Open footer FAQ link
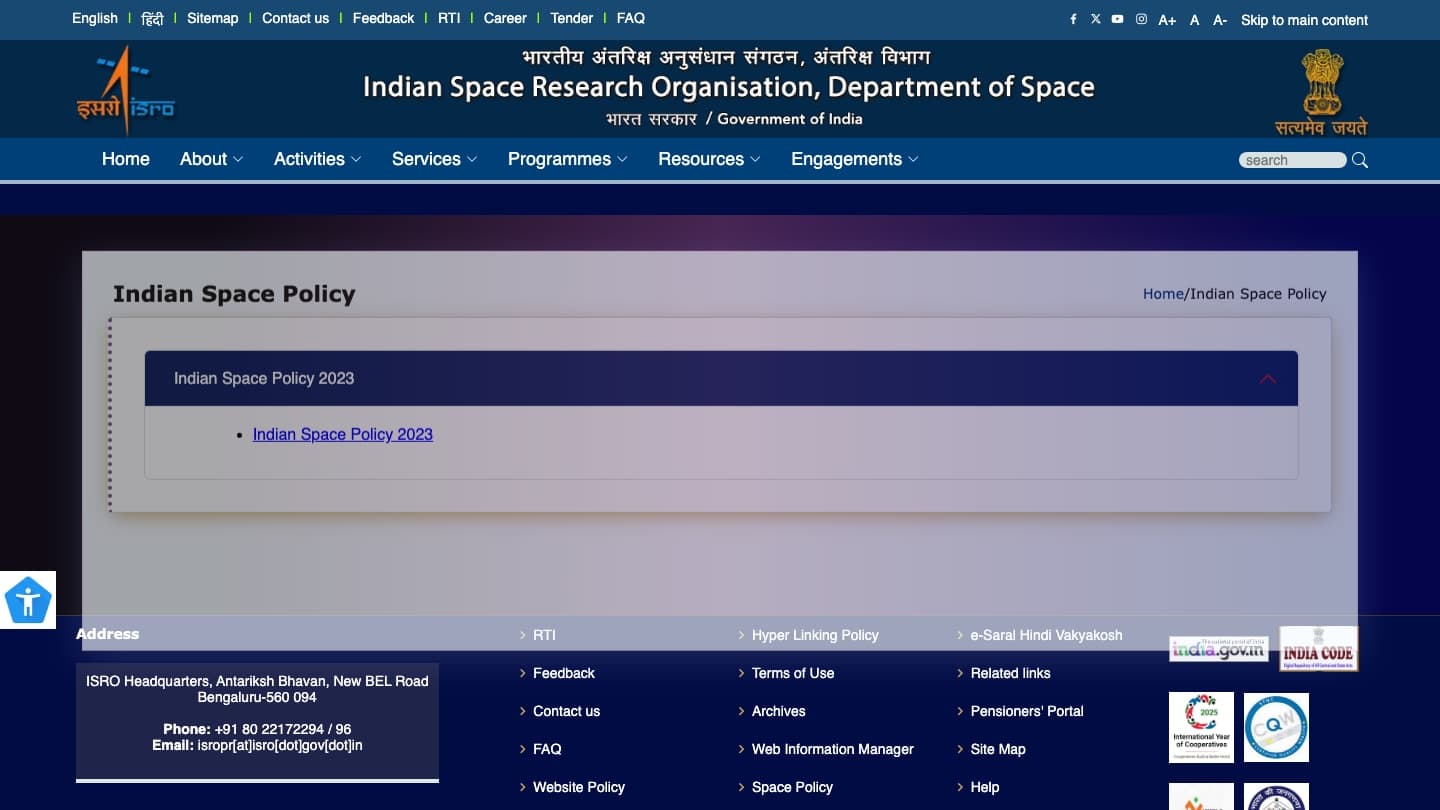The image size is (1440, 810). click(547, 749)
